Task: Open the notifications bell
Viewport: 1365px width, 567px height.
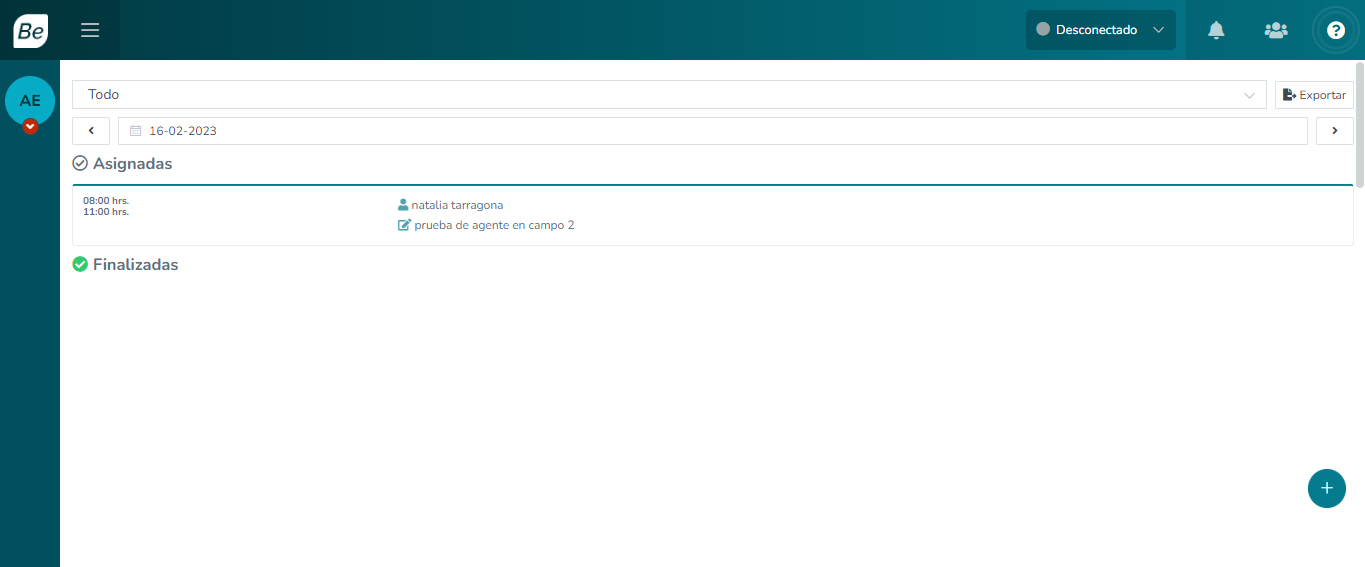Action: [1216, 30]
